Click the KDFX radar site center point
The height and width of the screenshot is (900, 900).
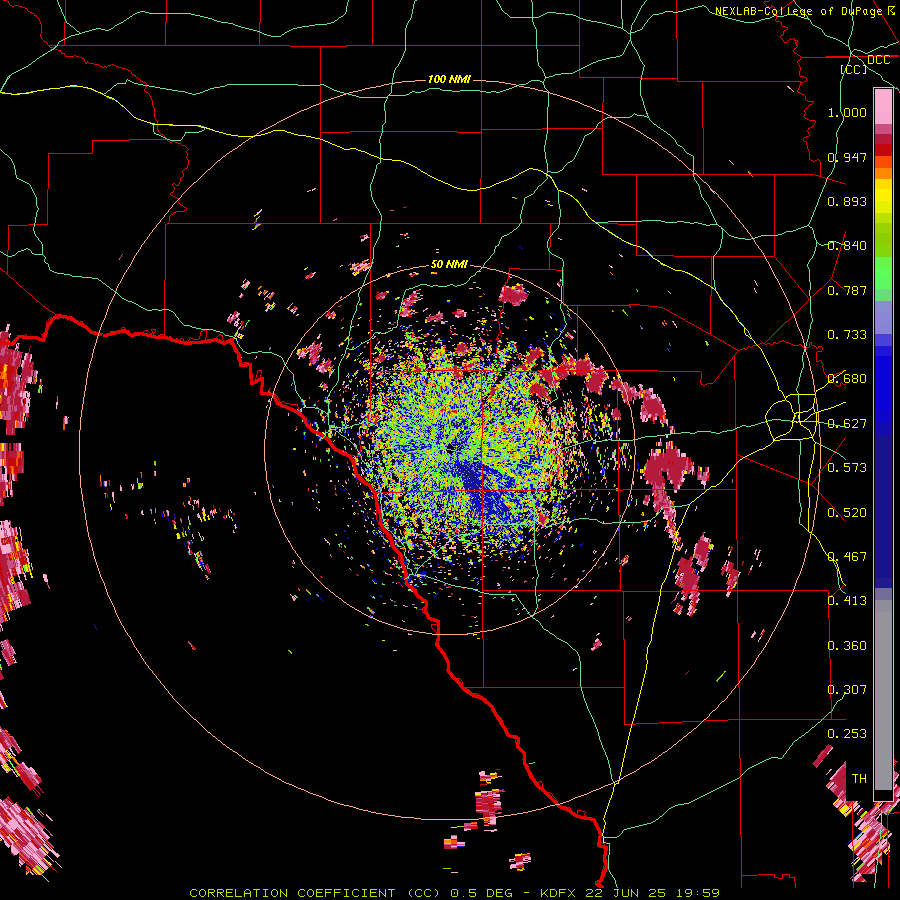point(451,449)
